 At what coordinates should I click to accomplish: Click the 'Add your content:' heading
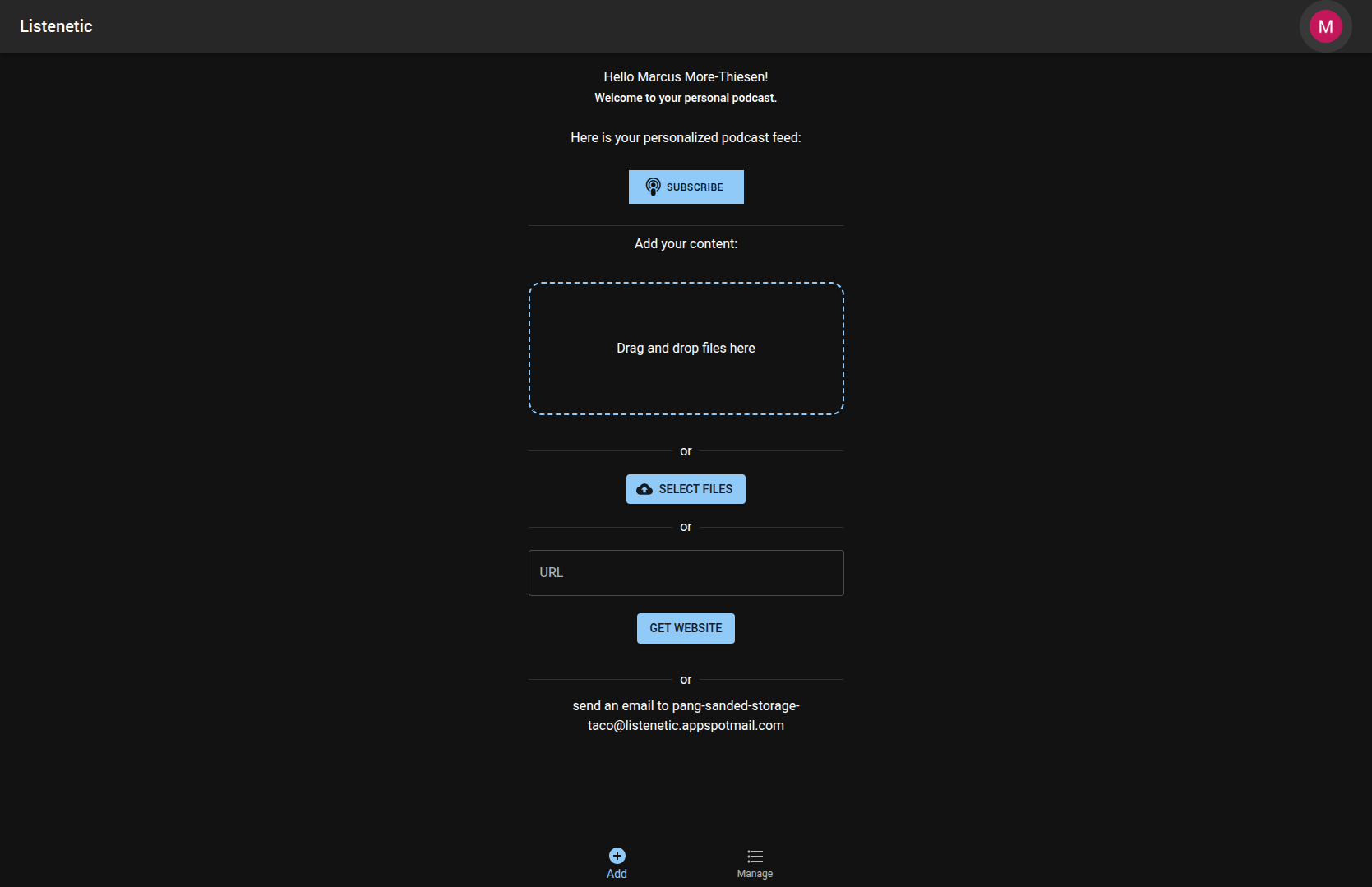coord(686,243)
